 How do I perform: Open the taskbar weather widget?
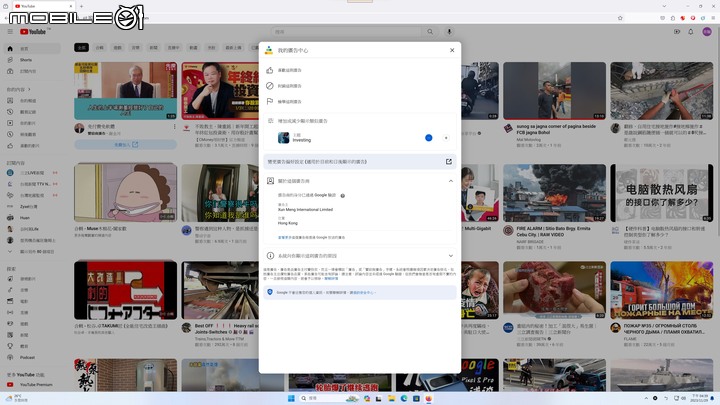18,398
